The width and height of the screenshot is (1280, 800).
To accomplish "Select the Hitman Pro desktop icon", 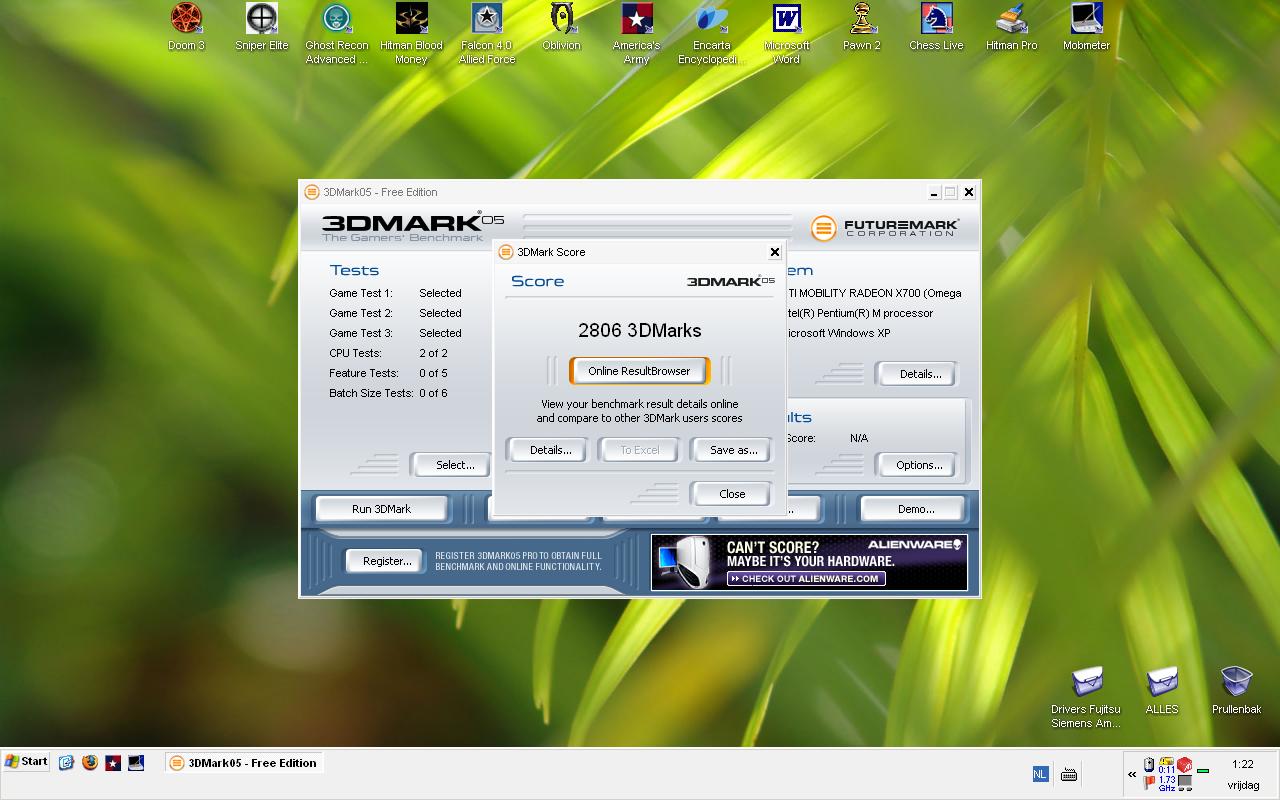I will [x=1012, y=27].
